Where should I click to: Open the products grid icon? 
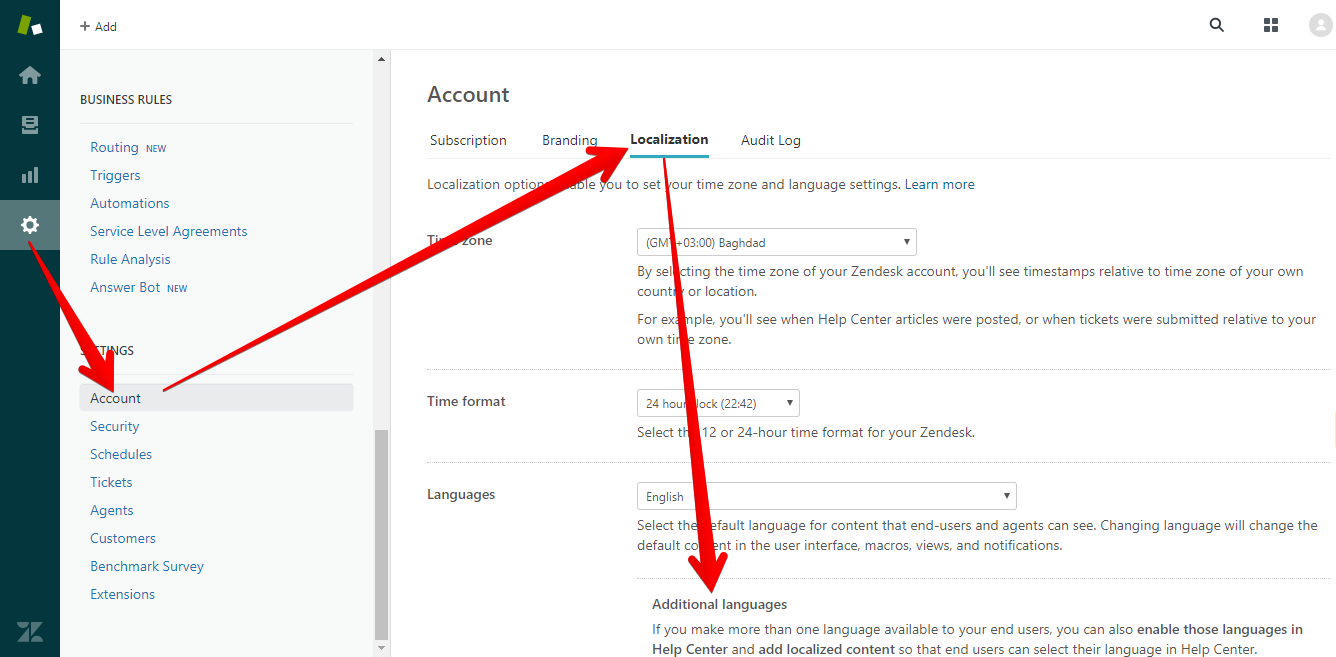click(x=1271, y=25)
